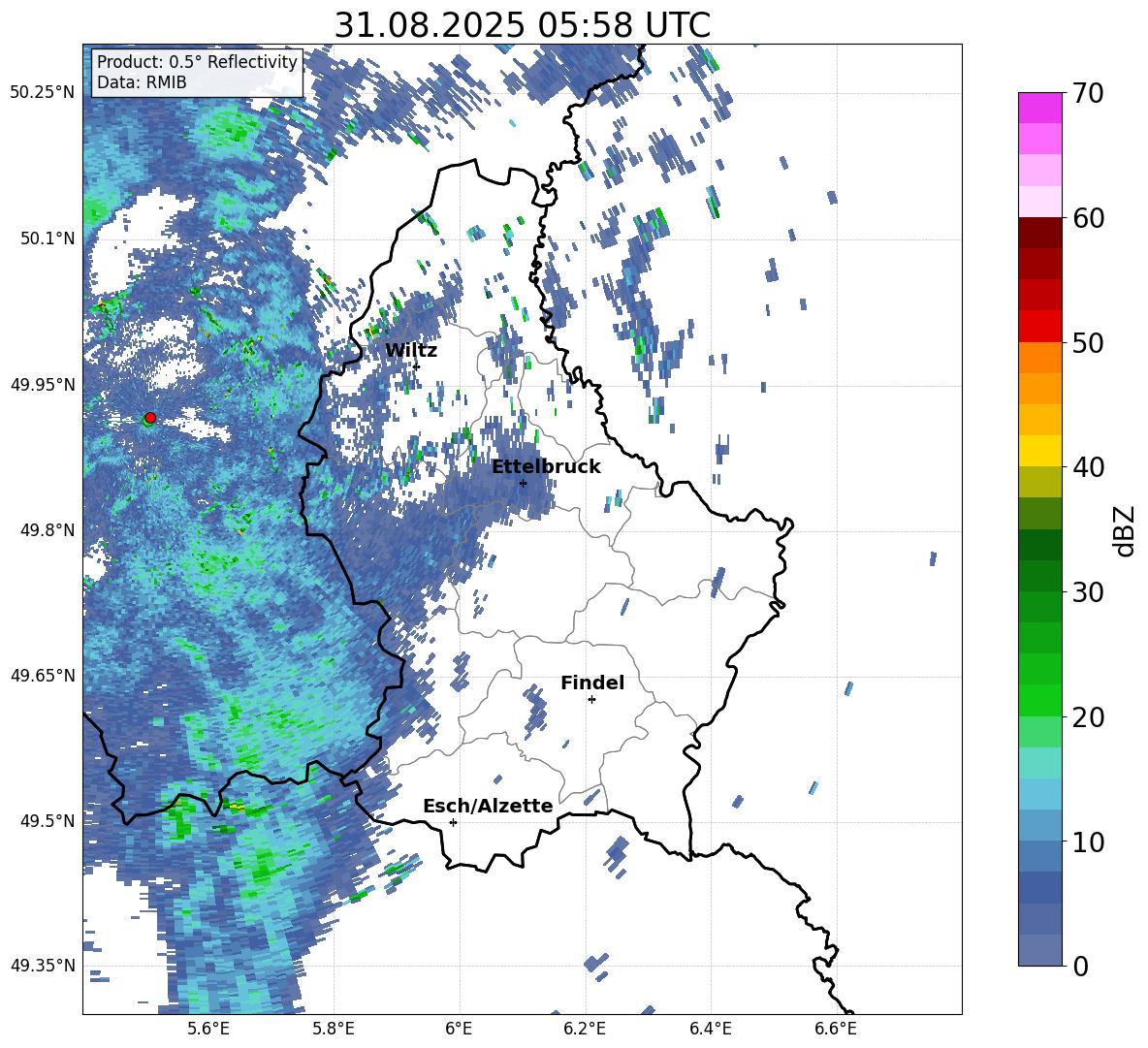The image size is (1148, 1048).
Task: Click the 30 value on the colorbar
Action: click(x=1088, y=592)
